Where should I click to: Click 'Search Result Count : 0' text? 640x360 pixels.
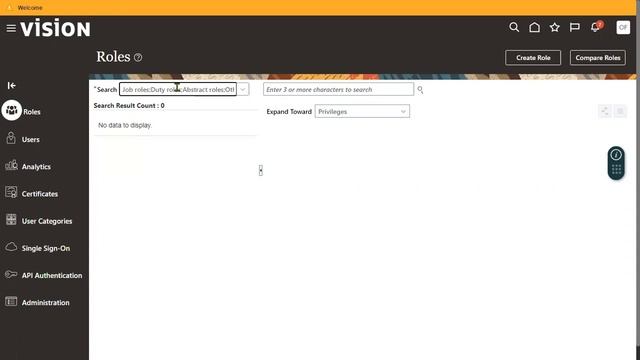[129, 105]
